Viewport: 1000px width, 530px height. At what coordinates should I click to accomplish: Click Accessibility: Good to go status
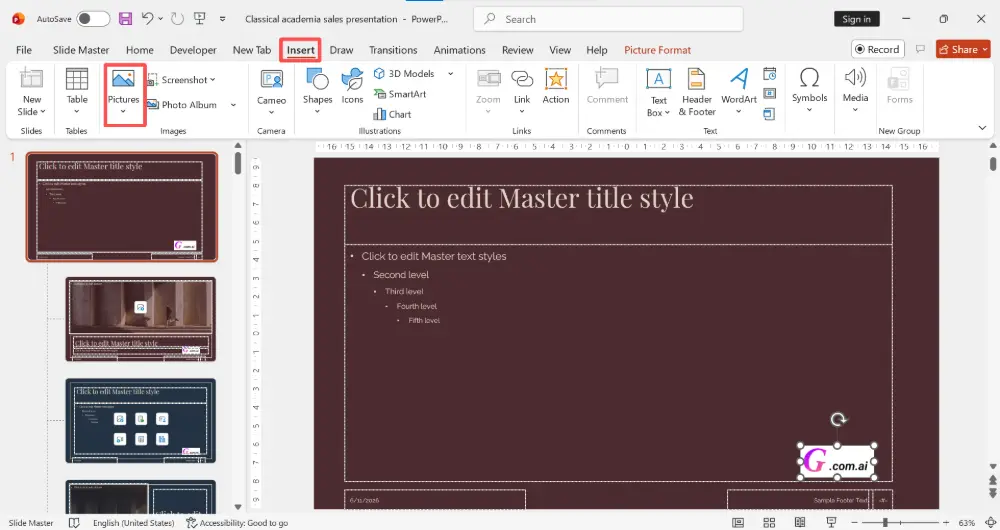[237, 523]
